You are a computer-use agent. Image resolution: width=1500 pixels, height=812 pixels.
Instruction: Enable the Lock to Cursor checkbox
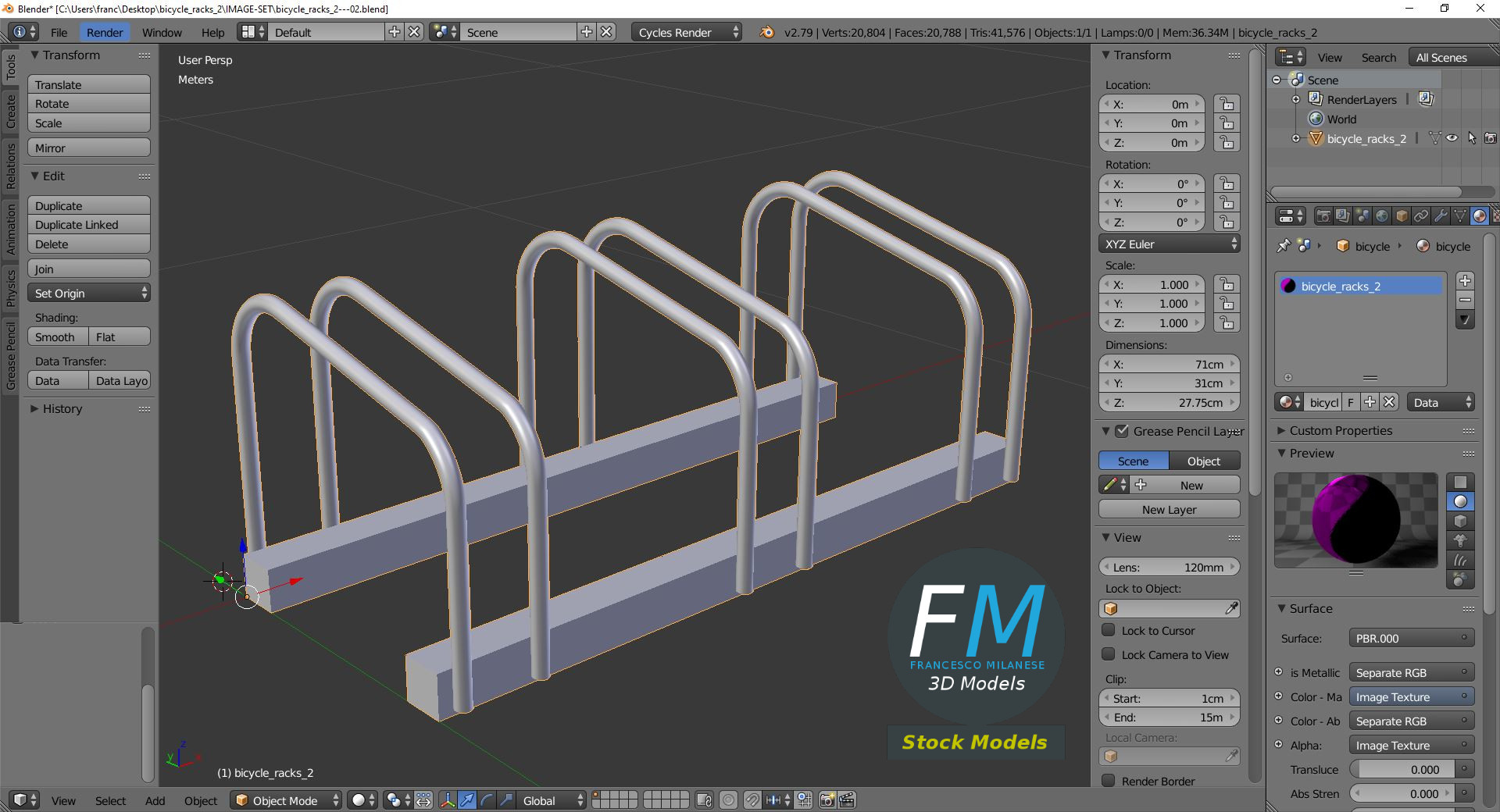point(1108,630)
